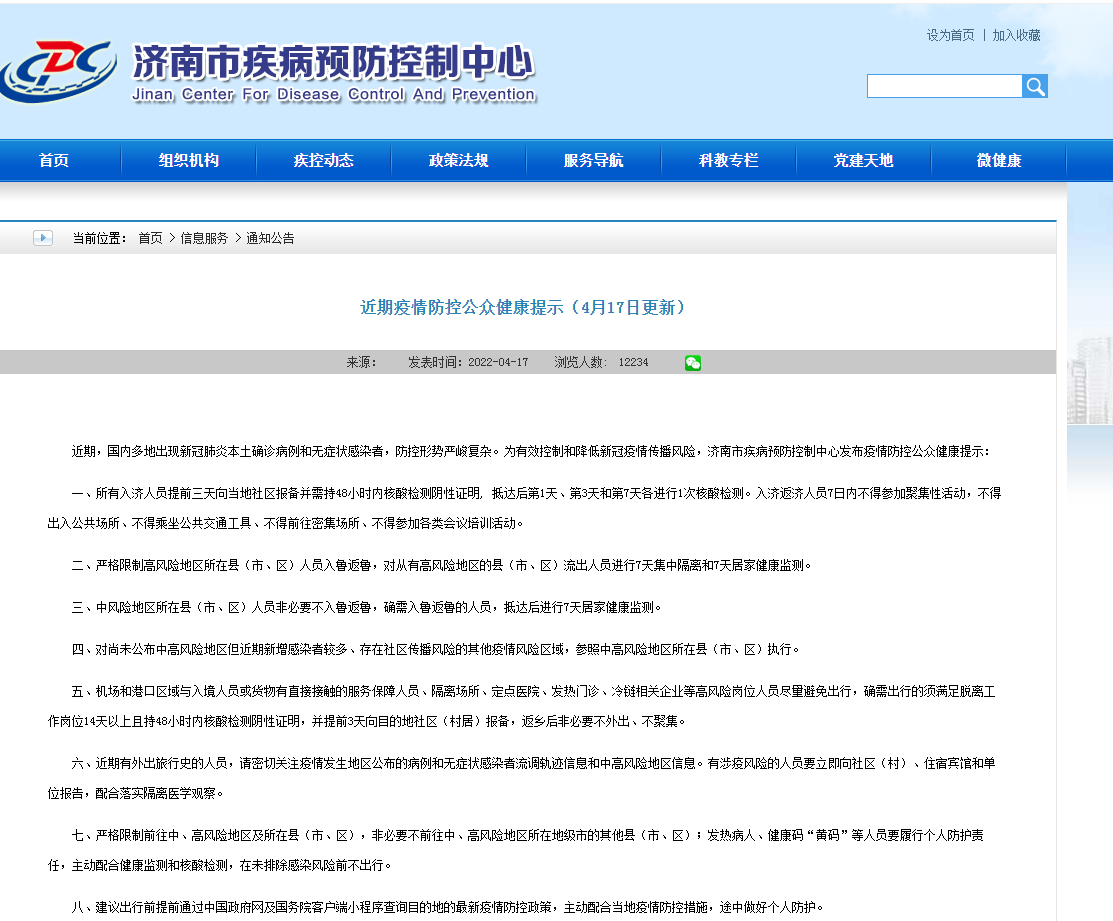Click the publish date 2022-04-17
This screenshot has height=921, width=1113.
498,363
